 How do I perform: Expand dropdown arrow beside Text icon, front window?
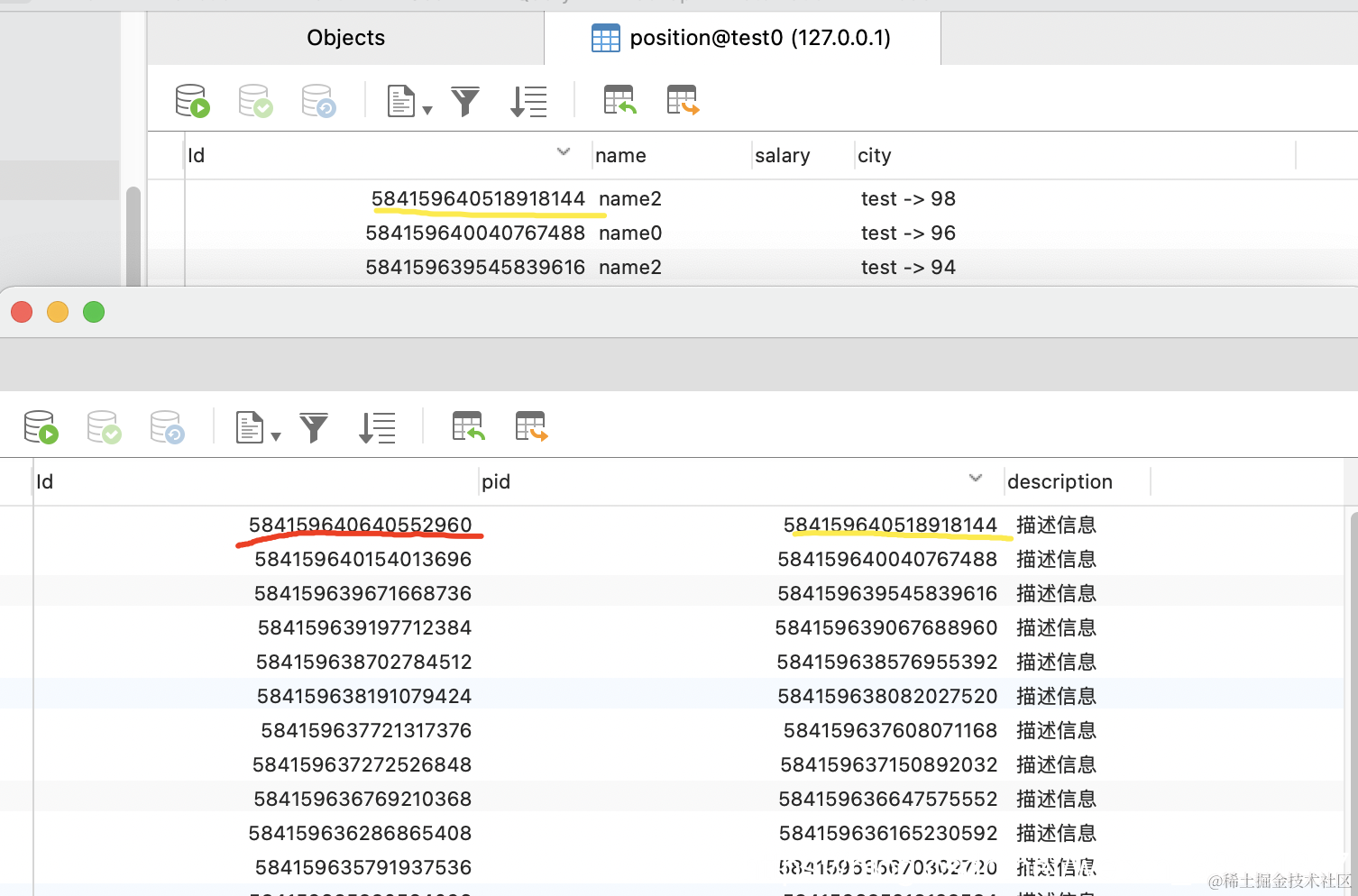tap(276, 436)
